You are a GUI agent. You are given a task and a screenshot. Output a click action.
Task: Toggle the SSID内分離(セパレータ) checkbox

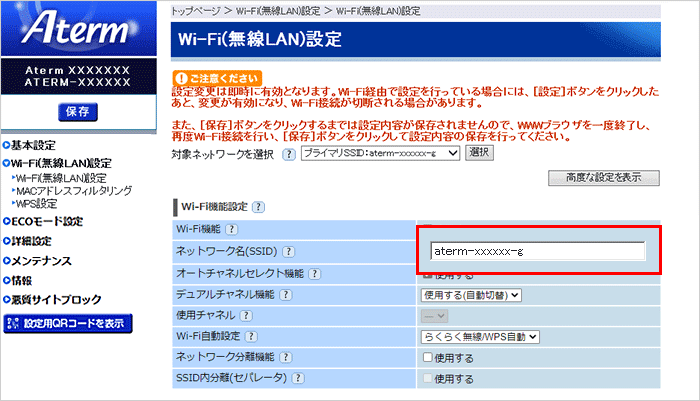[428, 378]
